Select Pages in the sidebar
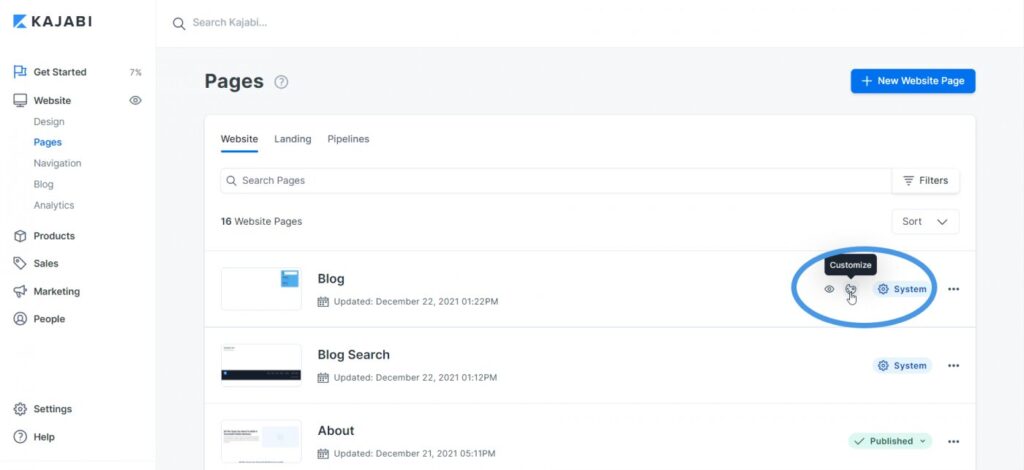The width and height of the screenshot is (1024, 470). (48, 142)
